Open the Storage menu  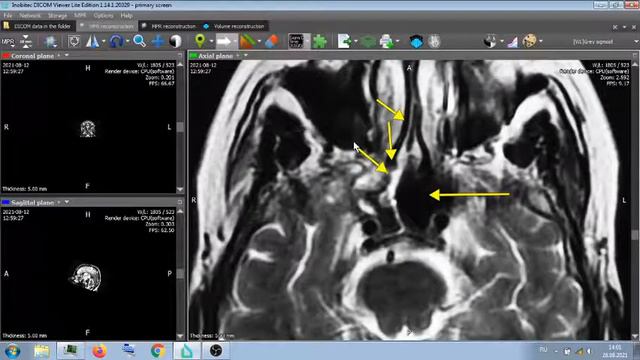tap(57, 16)
